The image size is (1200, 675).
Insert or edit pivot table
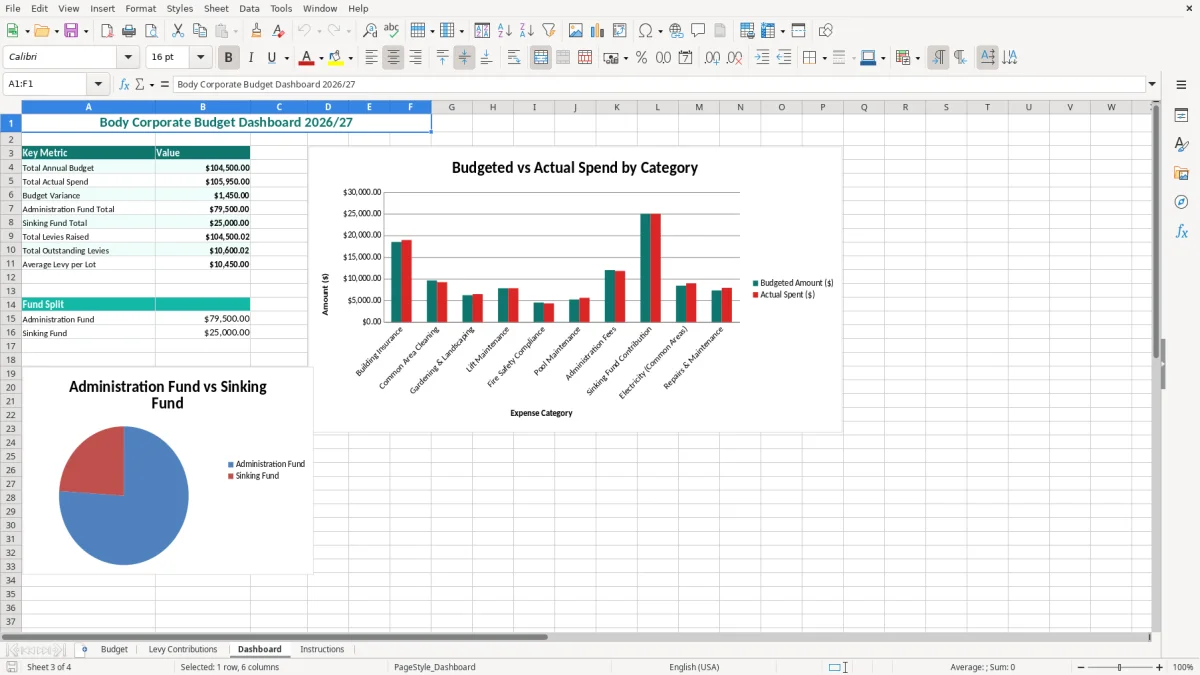tap(620, 31)
